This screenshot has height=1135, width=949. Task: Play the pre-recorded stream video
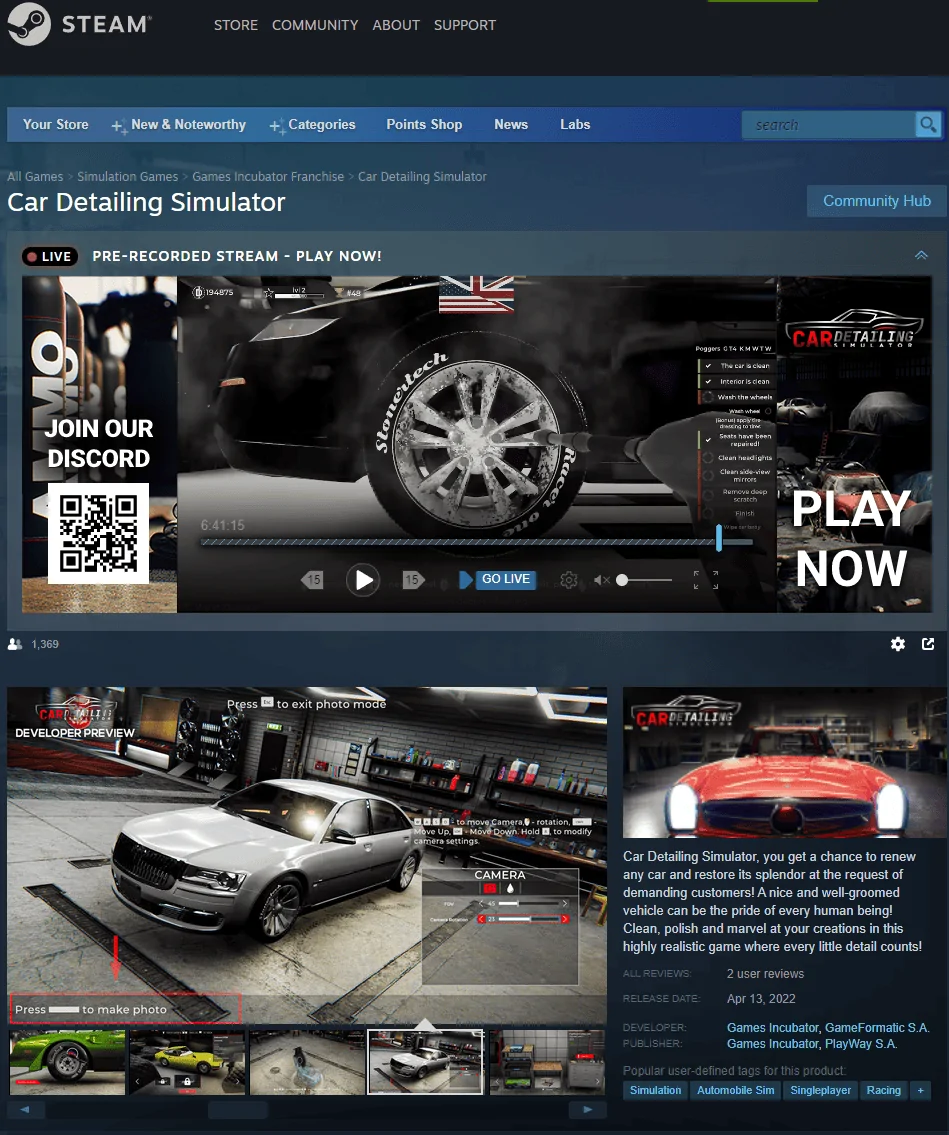tap(363, 580)
